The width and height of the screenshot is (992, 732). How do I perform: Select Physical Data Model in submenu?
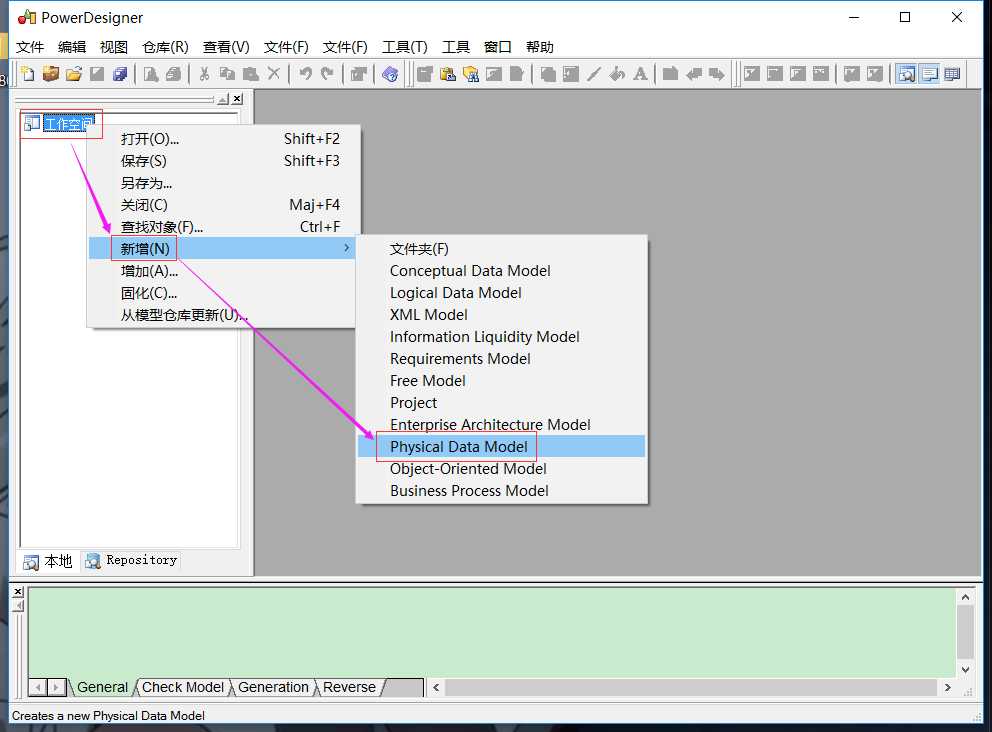(501, 447)
